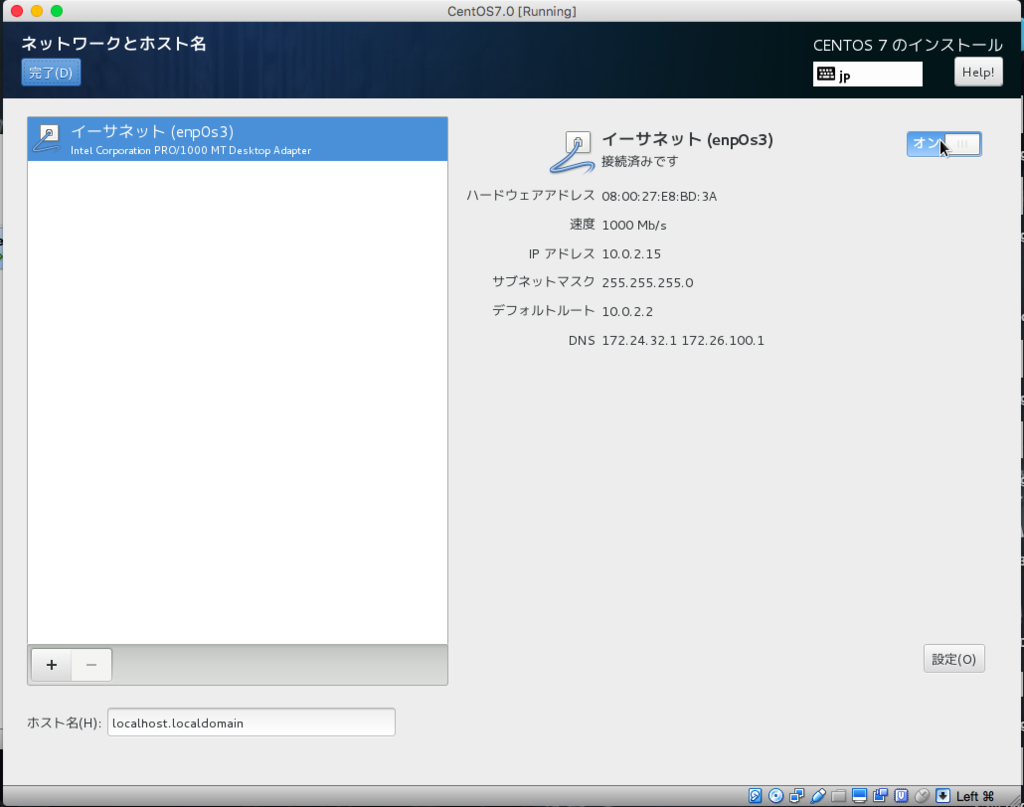Open the 設定(O) configure button
Screen dimensions: 1024x807
pyautogui.click(x=953, y=659)
